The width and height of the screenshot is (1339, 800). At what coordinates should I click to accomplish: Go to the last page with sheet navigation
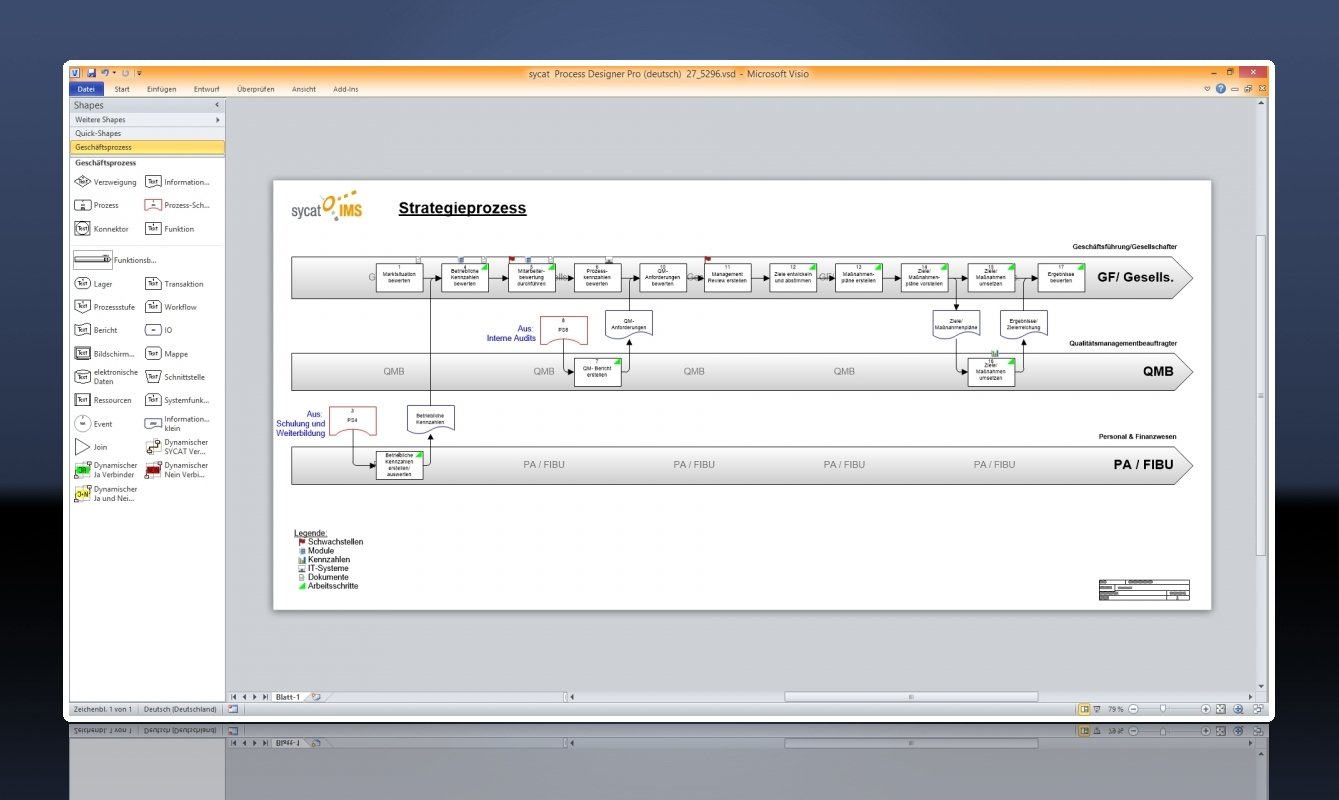click(x=265, y=696)
